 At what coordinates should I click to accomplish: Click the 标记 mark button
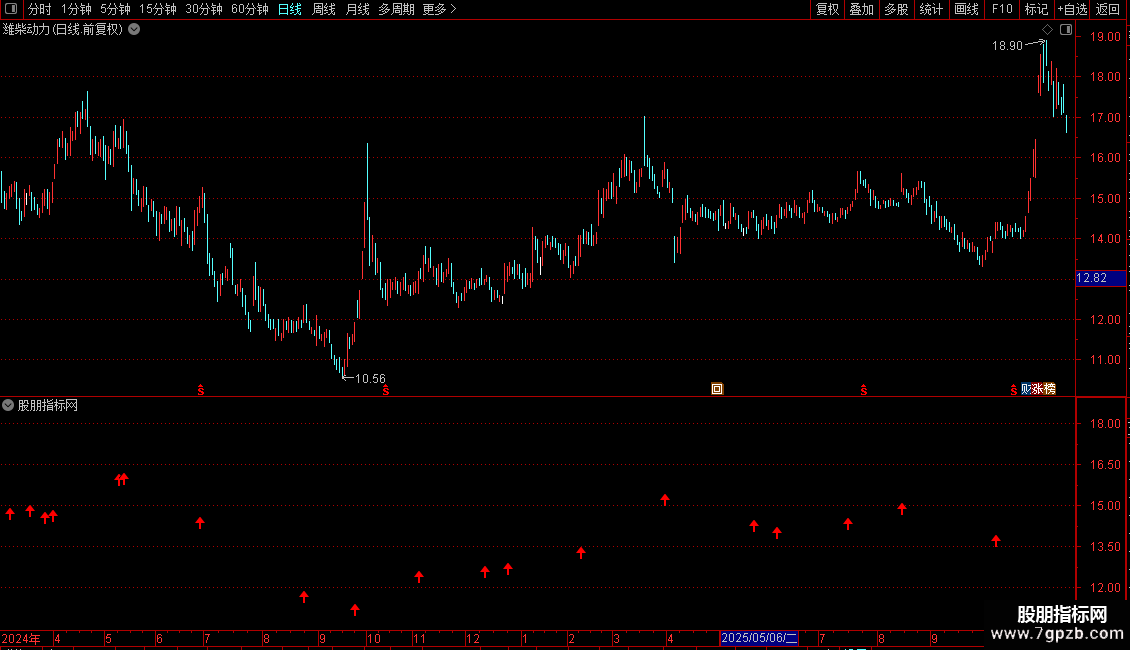point(1036,9)
